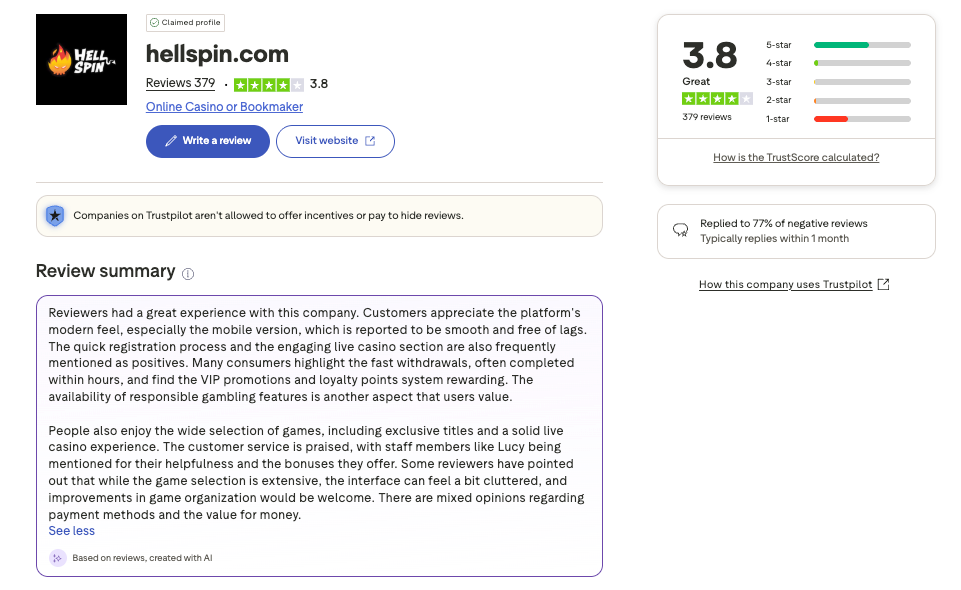Open Online Casino or Bookmaker category
Viewport: 961px width, 590px height.
tap(224, 107)
